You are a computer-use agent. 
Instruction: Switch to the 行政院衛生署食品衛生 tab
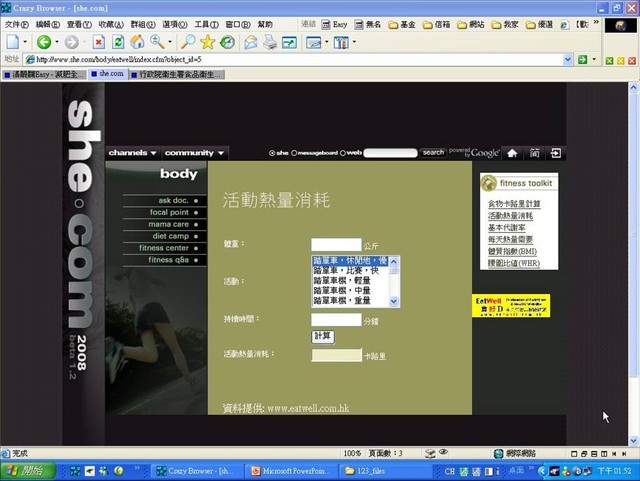[178, 74]
